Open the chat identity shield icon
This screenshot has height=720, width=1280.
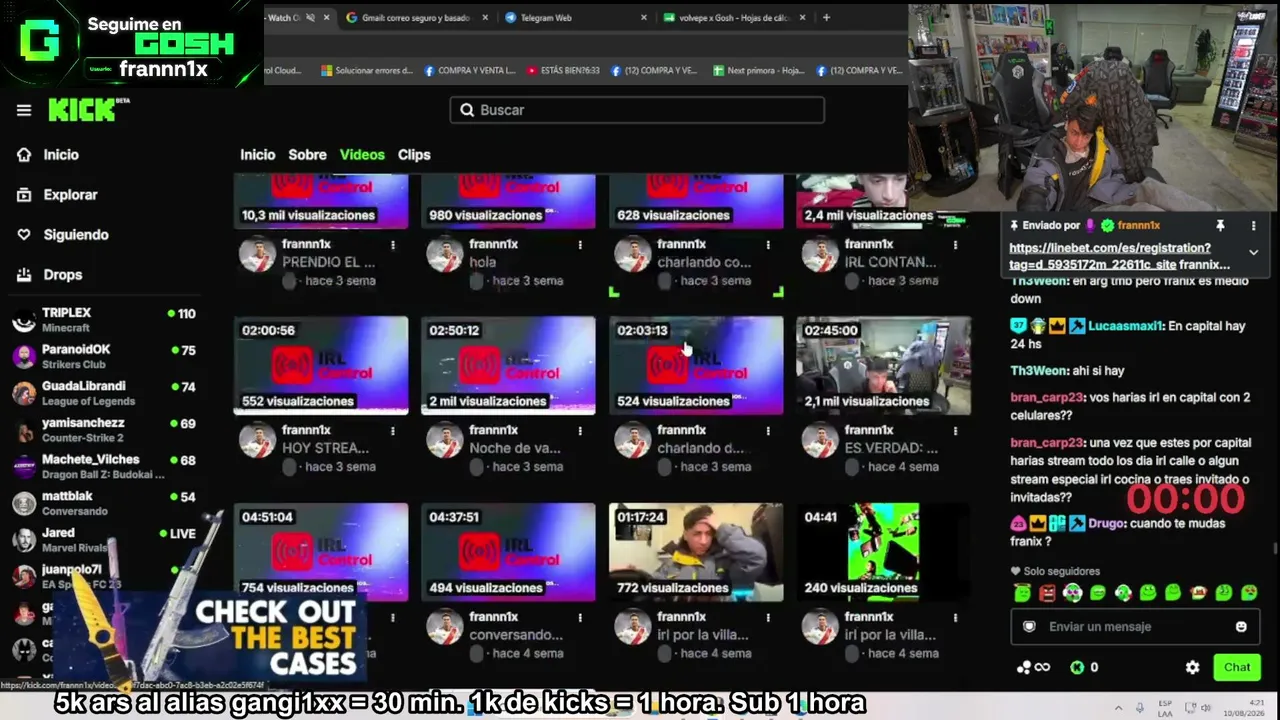click(1029, 627)
